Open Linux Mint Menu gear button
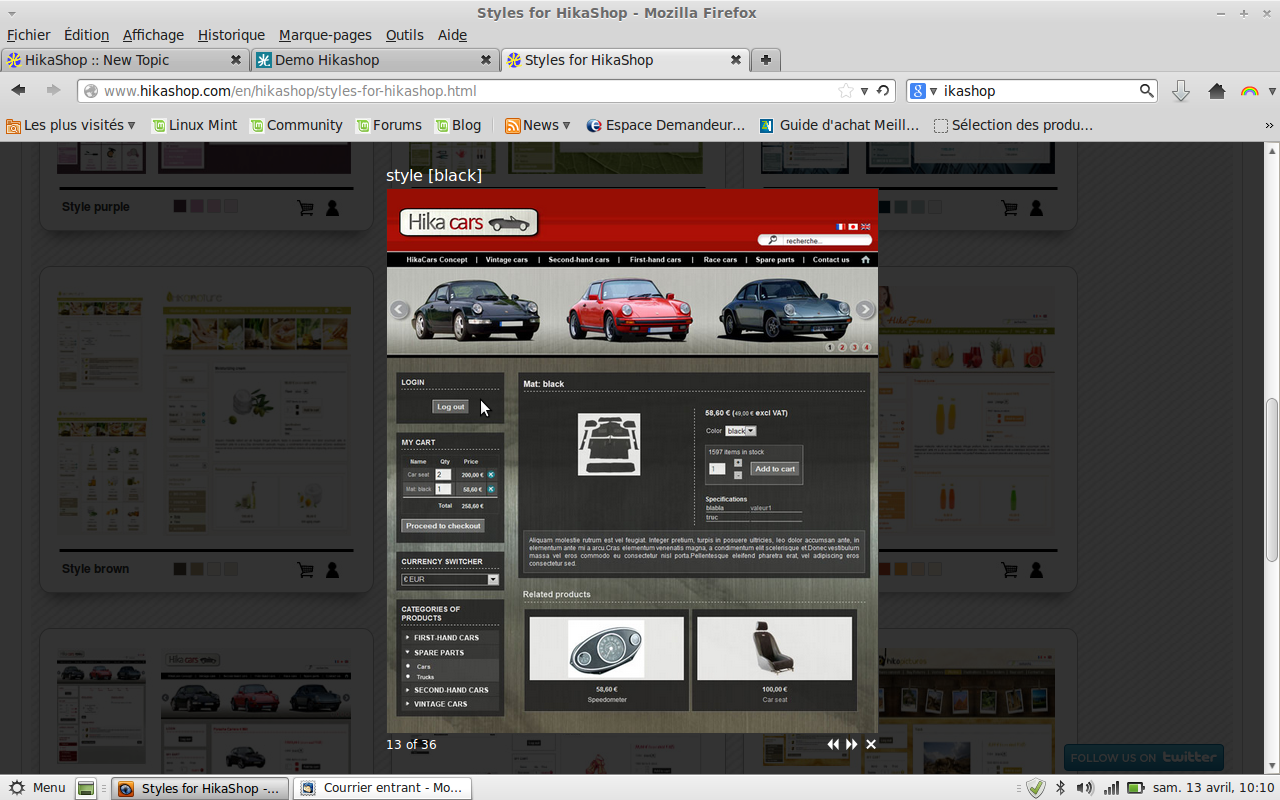The height and width of the screenshot is (800, 1280). coord(36,788)
